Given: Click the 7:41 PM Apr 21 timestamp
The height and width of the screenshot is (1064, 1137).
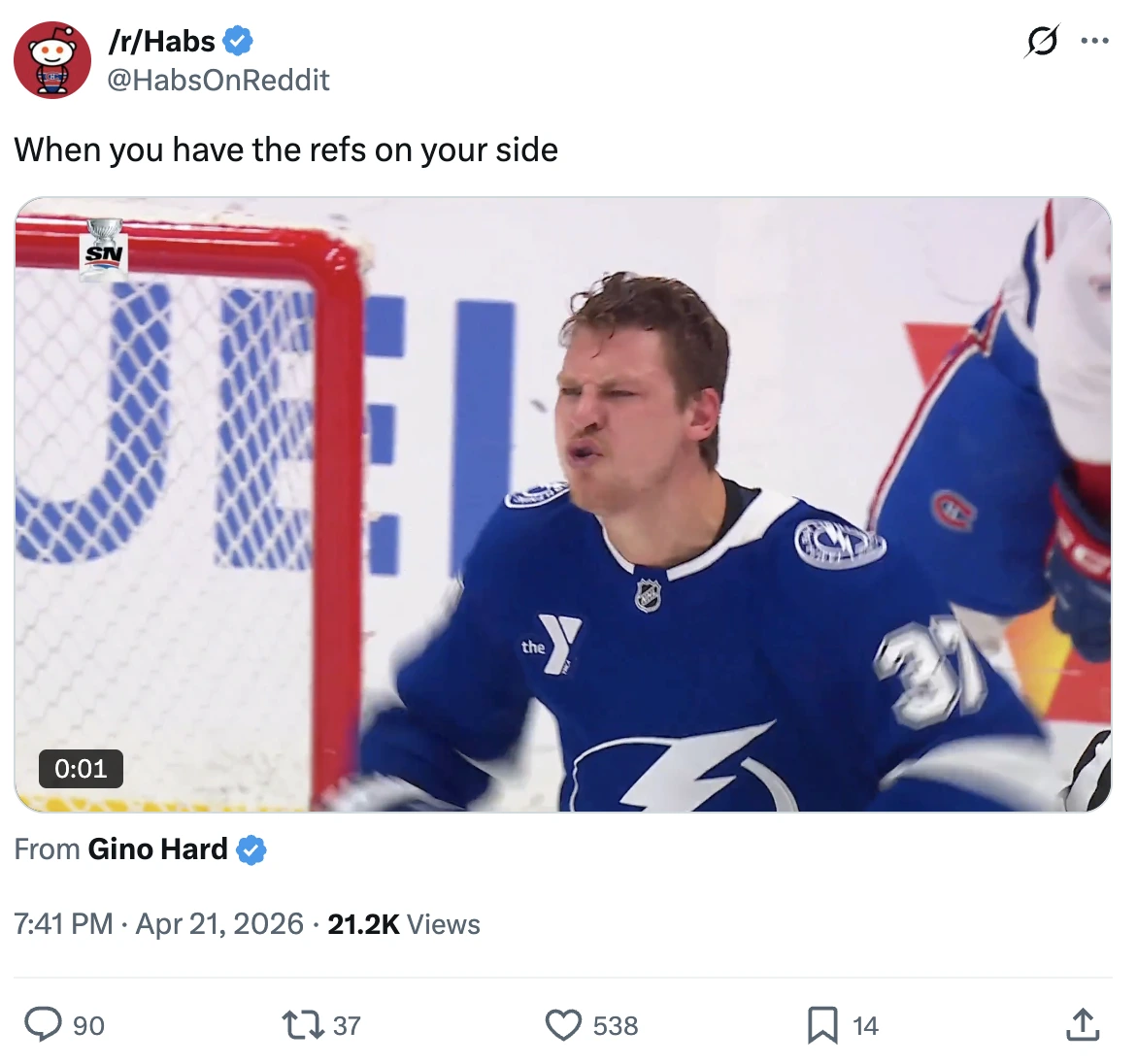Looking at the screenshot, I should click(x=158, y=923).
